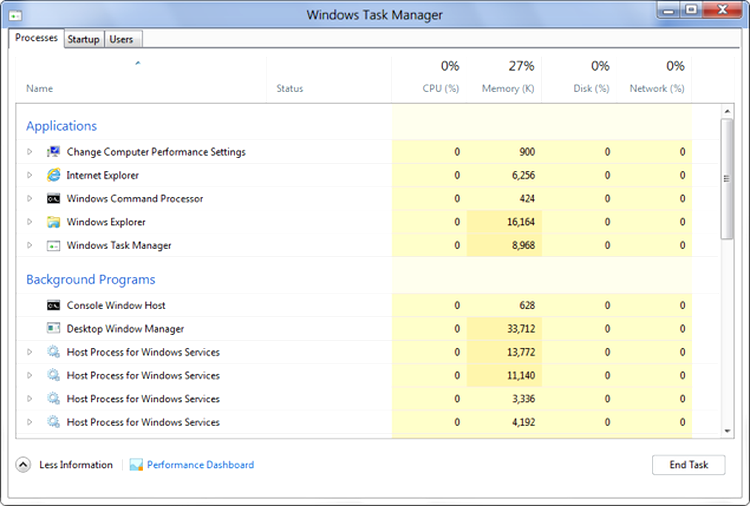The image size is (750, 506).
Task: Sort by the Disk (%) column header
Action: (592, 88)
